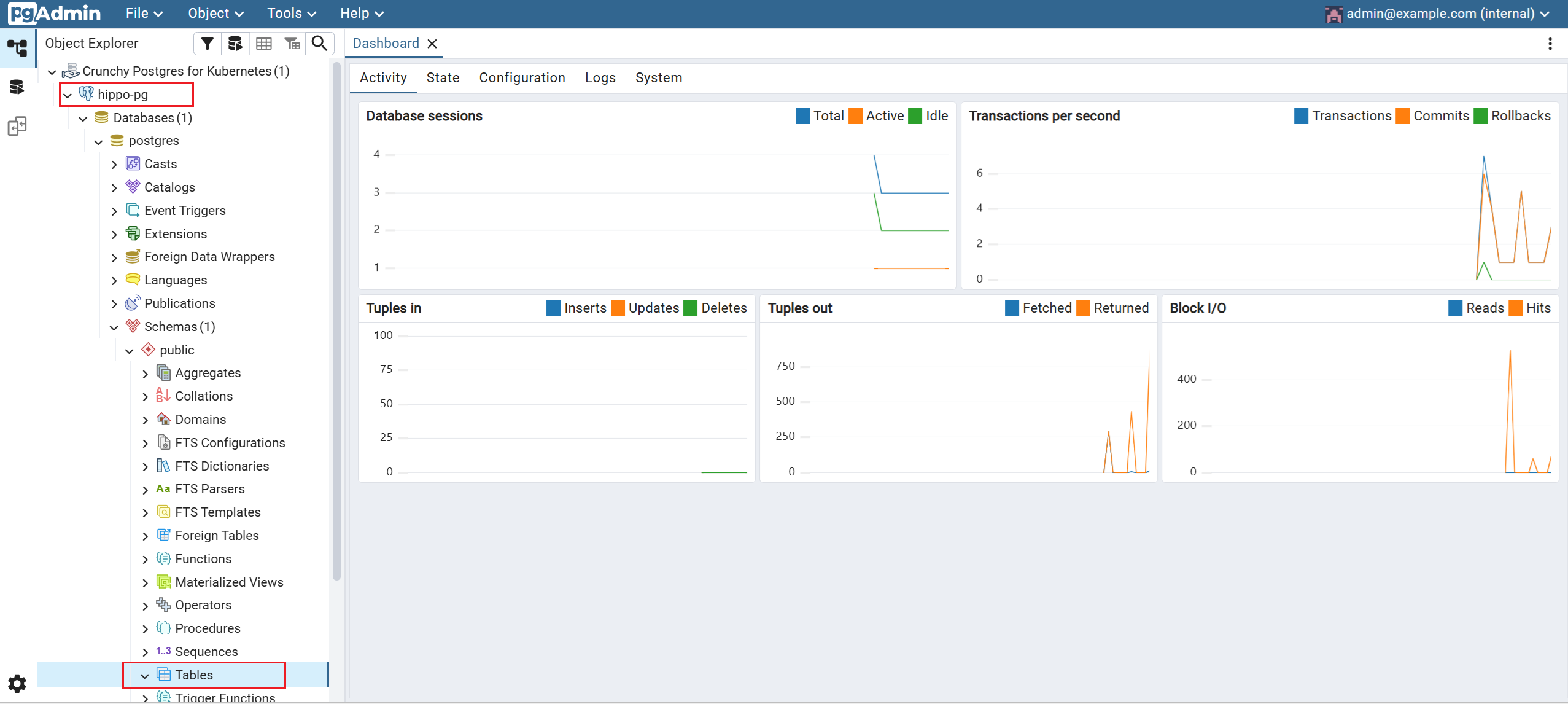Open the Search Objects magnifier icon
This screenshot has height=704, width=1568.
tap(319, 44)
